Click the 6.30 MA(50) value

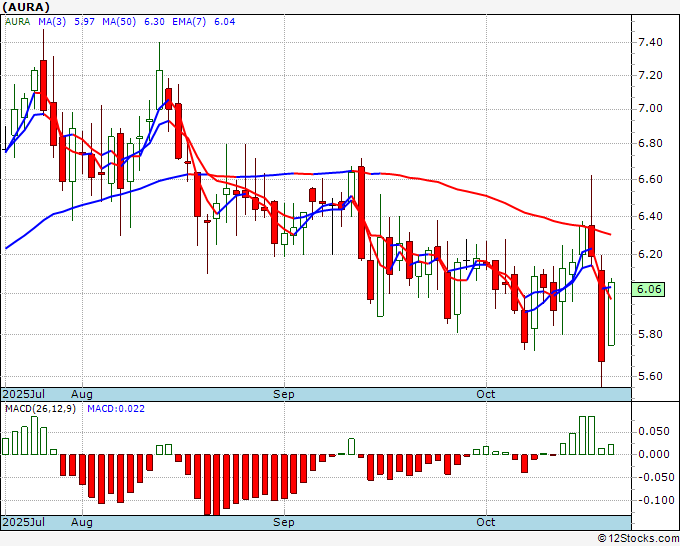coord(154,22)
